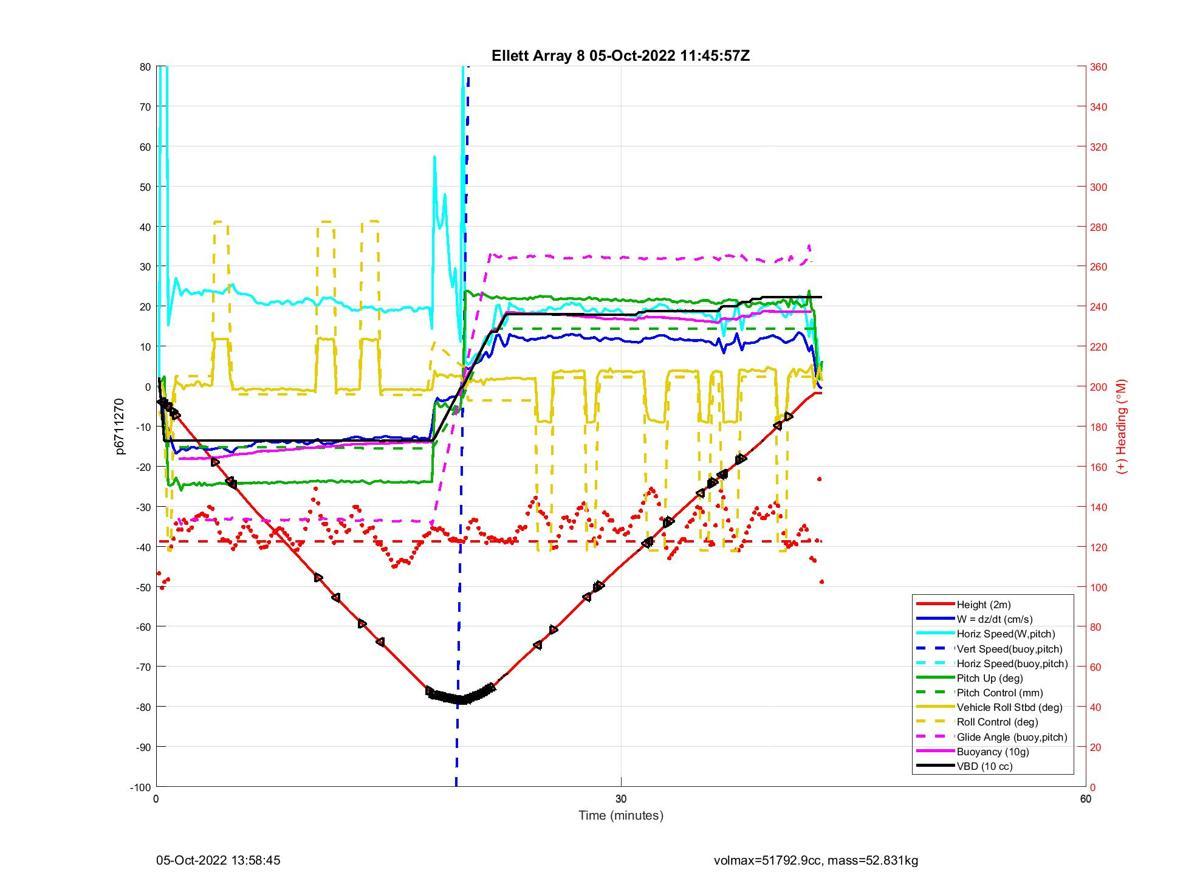Screen dimensions: 1200x885
Task: Click the (+) Heading (°M) axis label
Action: click(1122, 427)
